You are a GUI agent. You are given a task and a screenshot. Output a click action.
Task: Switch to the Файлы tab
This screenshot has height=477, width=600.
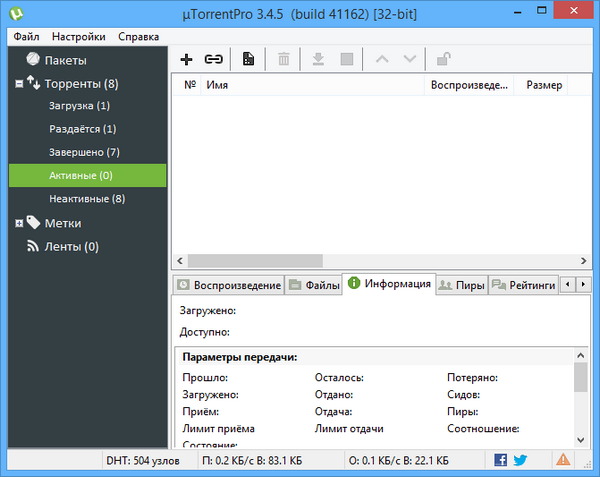[313, 285]
